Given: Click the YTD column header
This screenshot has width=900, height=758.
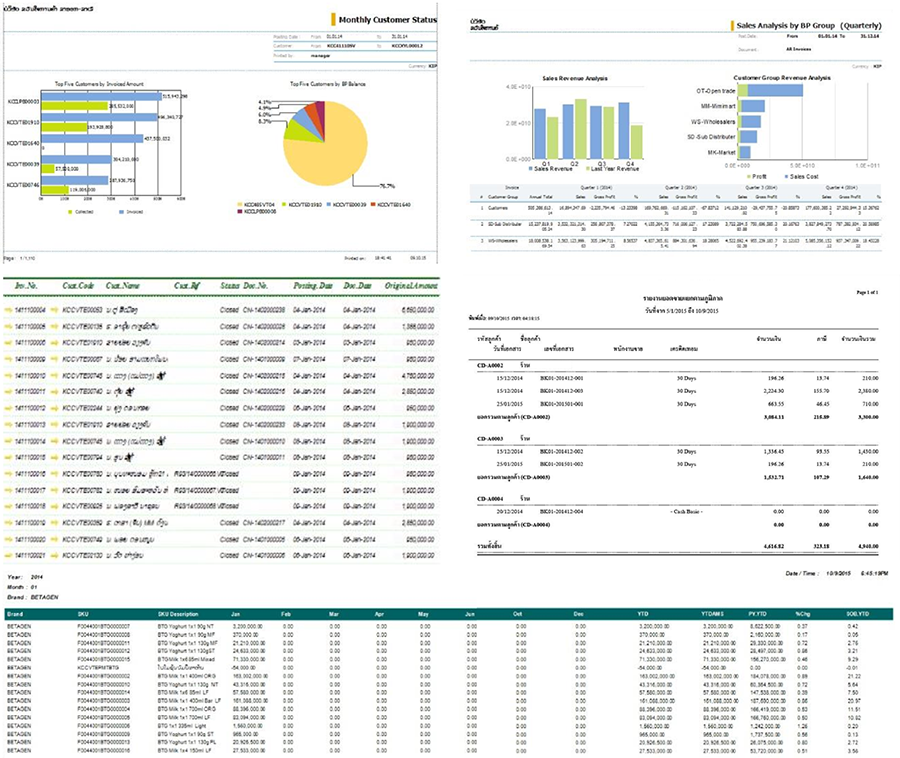Looking at the screenshot, I should [x=643, y=614].
